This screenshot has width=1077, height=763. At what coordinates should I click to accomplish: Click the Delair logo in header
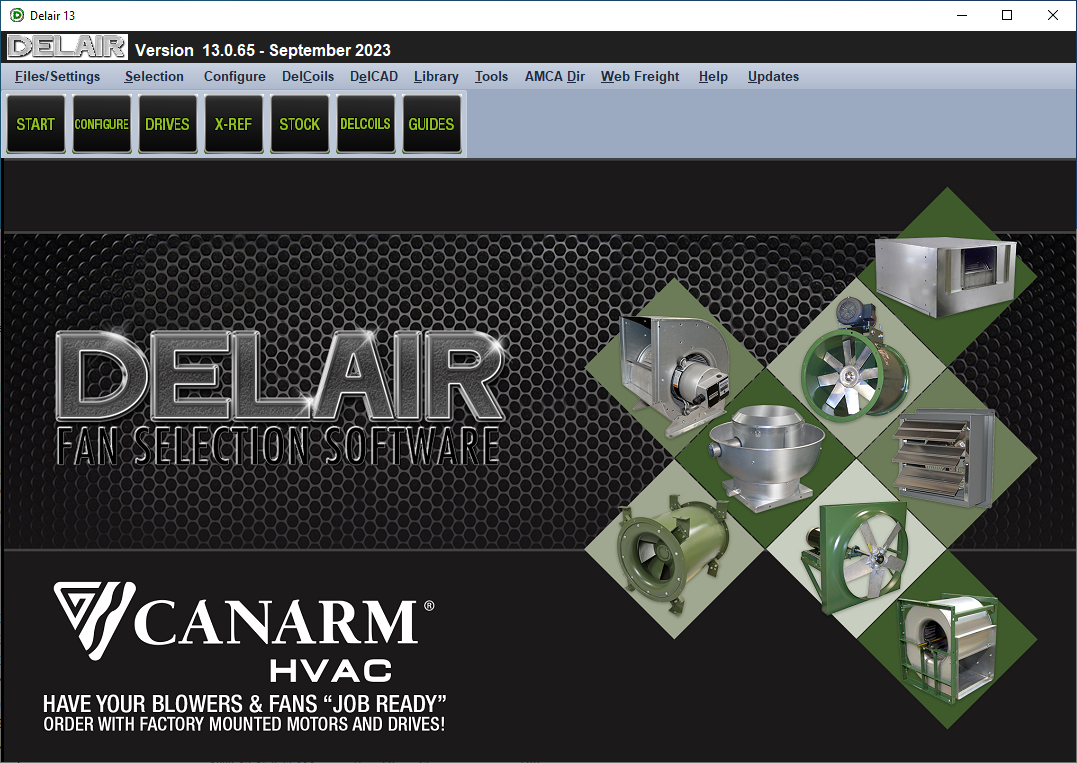pos(67,47)
